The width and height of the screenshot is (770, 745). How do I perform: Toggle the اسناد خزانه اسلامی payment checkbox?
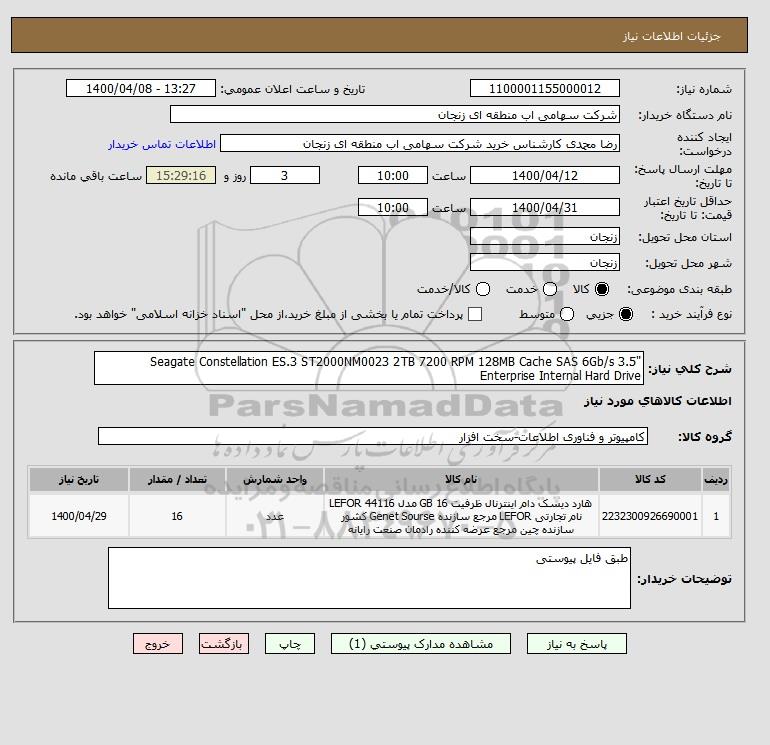pos(475,314)
